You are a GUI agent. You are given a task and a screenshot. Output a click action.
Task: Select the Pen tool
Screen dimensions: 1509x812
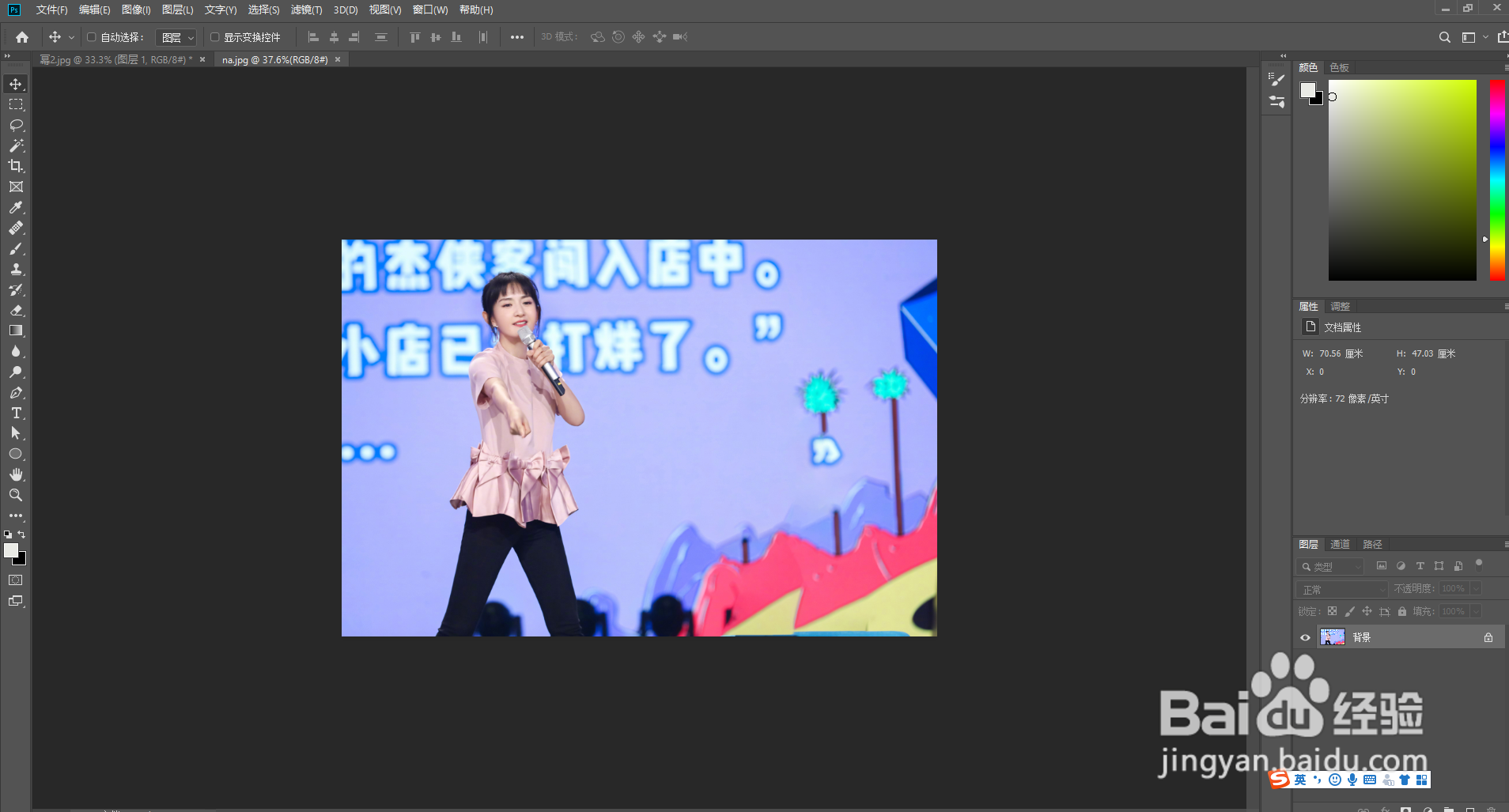tap(16, 392)
